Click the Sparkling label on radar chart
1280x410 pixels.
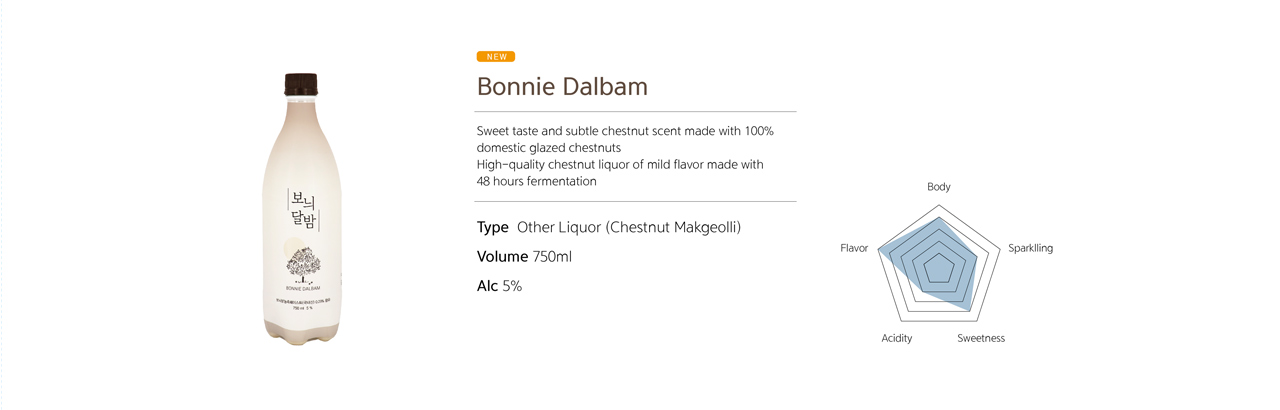pyautogui.click(x=1030, y=248)
